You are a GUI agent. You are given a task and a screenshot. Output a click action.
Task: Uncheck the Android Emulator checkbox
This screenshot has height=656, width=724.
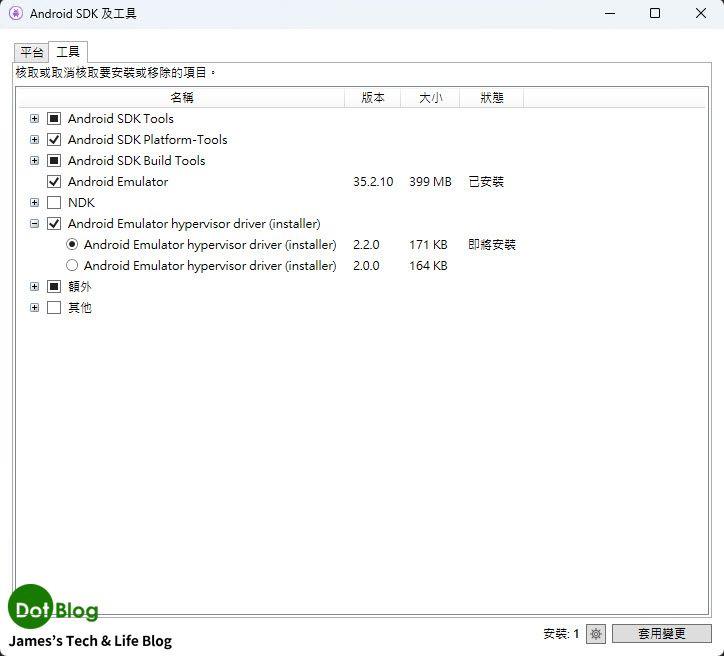coord(54,181)
